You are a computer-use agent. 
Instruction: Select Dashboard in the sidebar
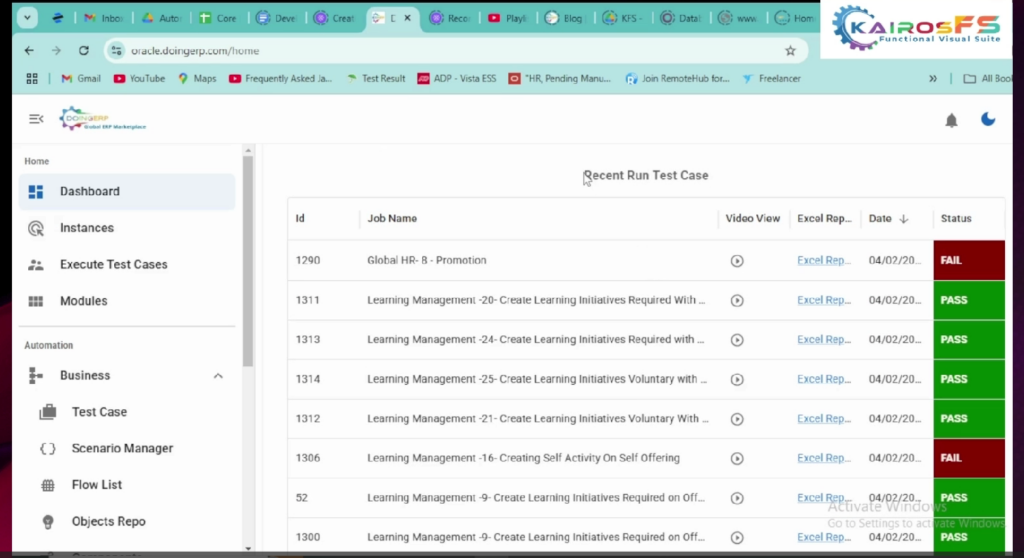[x=89, y=192]
